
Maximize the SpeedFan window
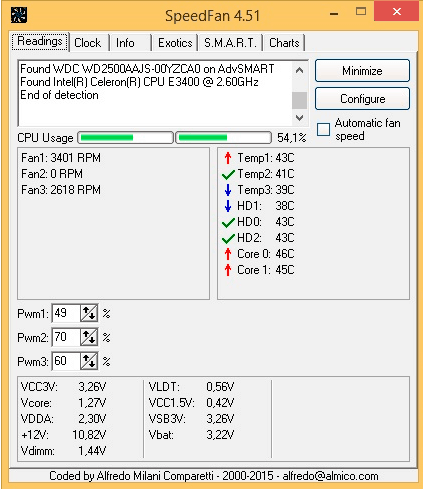coord(361,12)
